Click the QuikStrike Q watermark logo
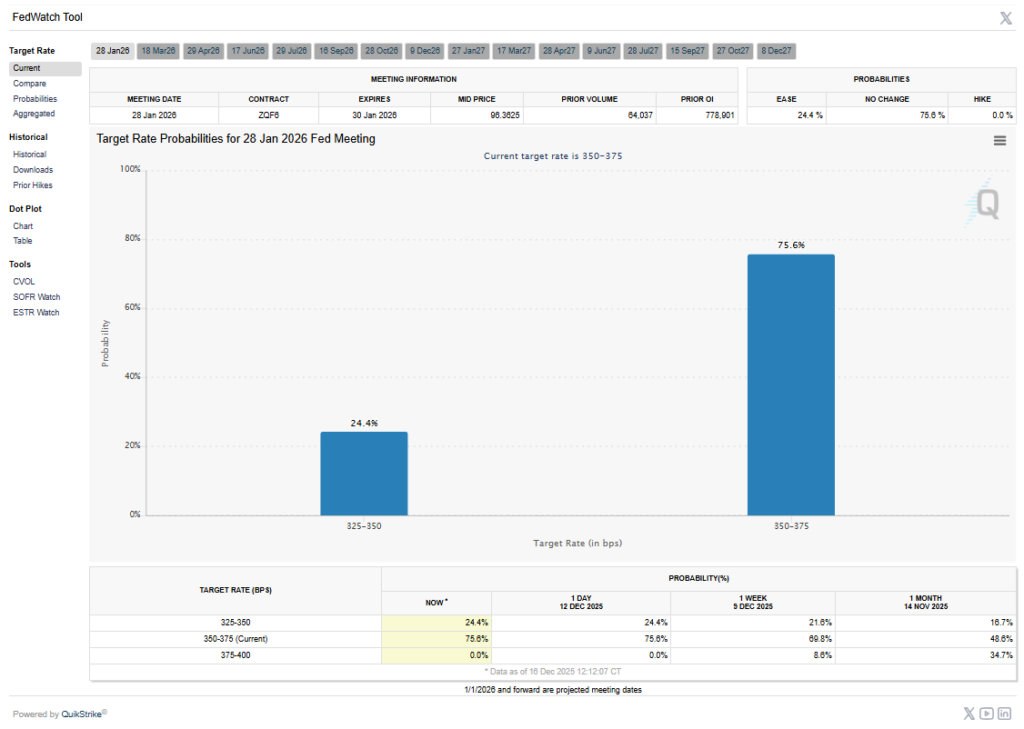This screenshot has width=1024, height=729. 984,203
